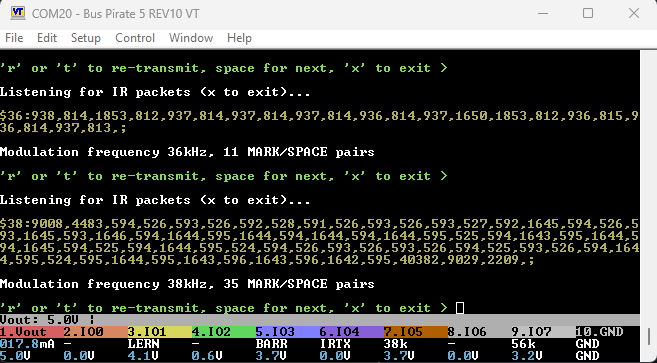Open the Control menu

135,38
